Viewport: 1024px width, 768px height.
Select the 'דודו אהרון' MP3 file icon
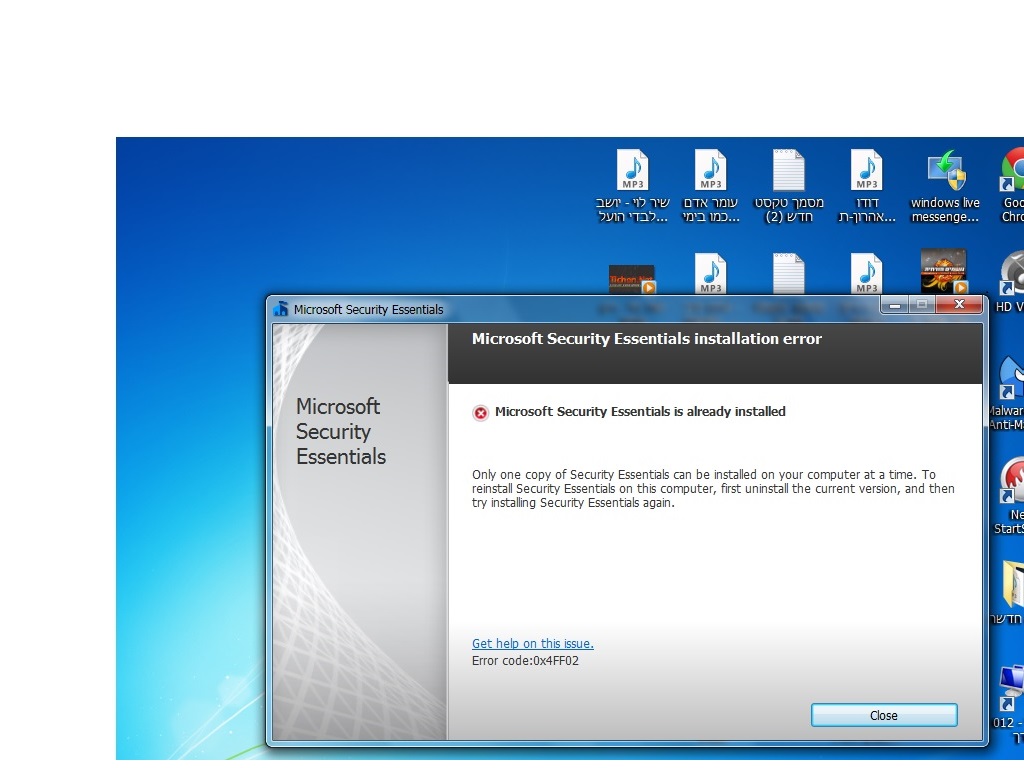[x=866, y=171]
